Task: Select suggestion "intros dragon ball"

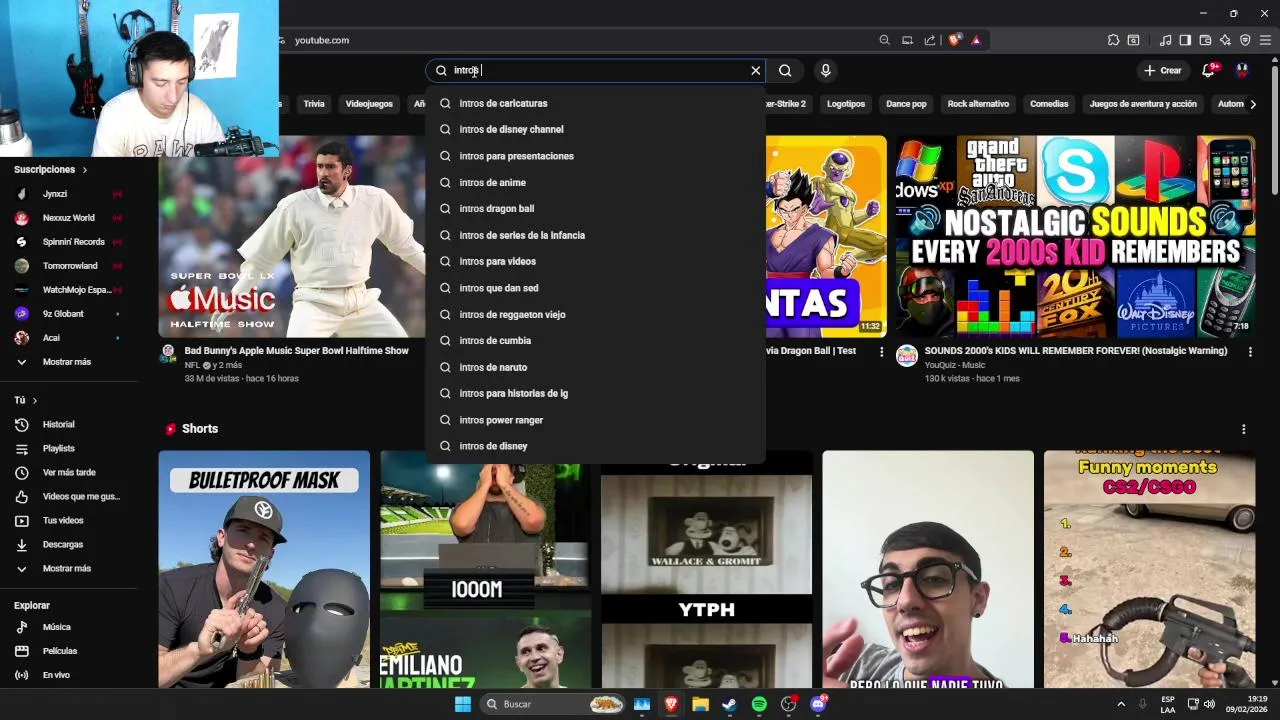Action: pos(596,208)
